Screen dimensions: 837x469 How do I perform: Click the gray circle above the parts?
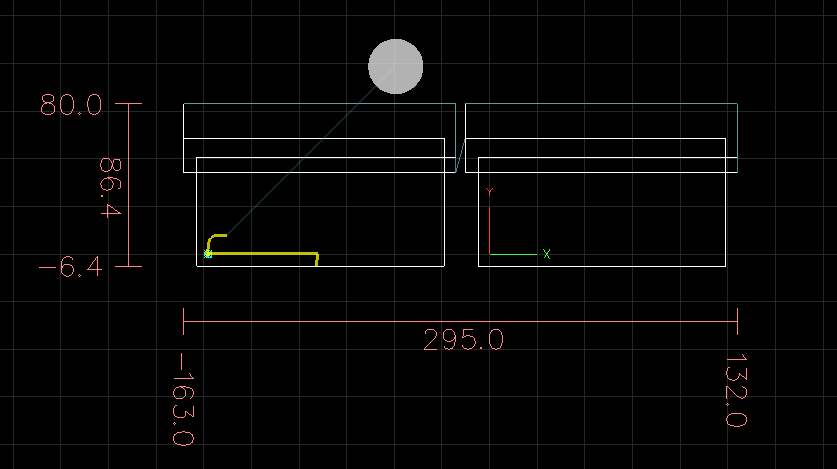pyautogui.click(x=396, y=66)
